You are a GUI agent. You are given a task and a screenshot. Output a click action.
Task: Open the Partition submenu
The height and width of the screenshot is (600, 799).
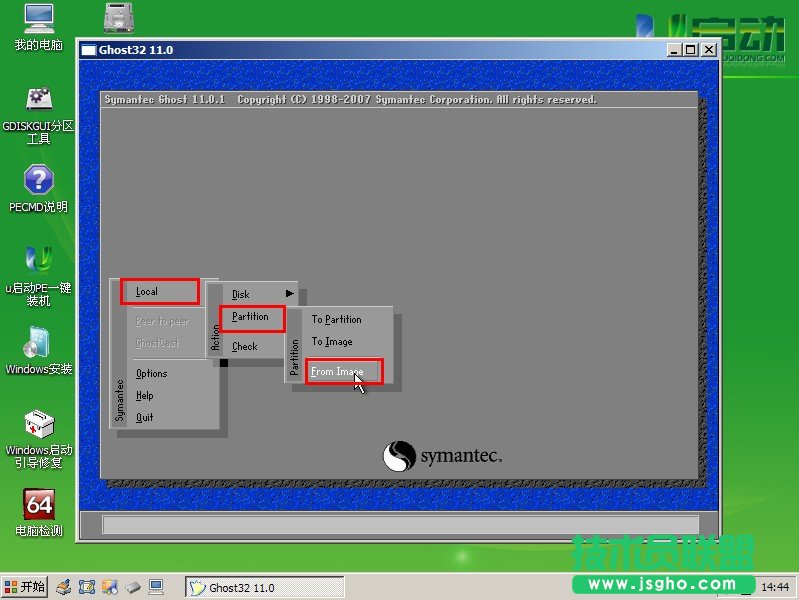(x=251, y=317)
